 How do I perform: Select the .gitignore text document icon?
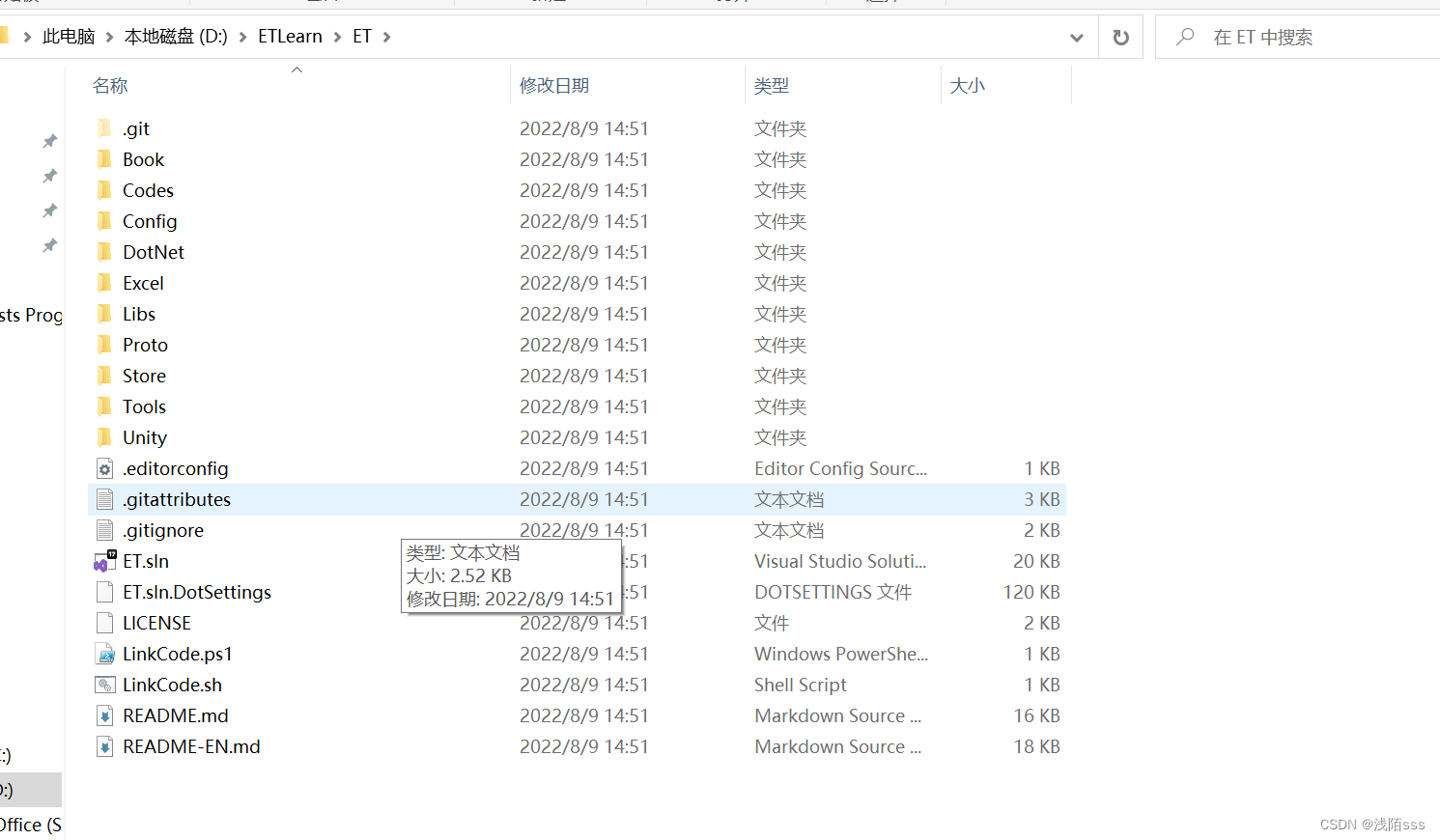click(x=102, y=530)
